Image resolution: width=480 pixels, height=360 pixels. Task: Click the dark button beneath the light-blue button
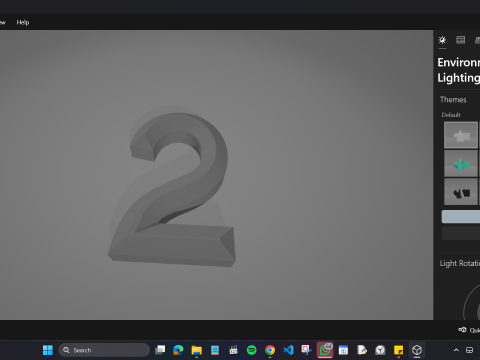[461, 233]
